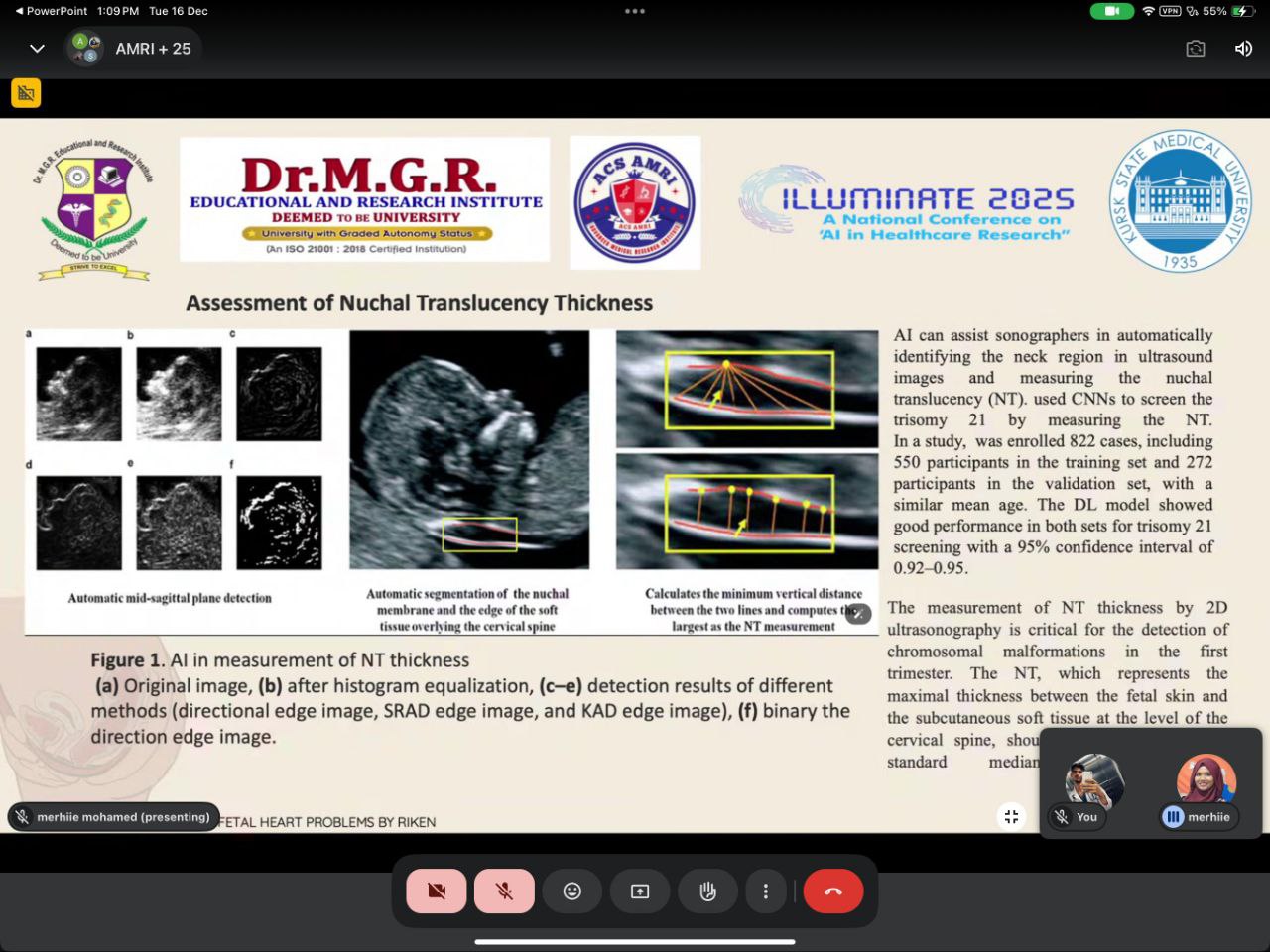The image size is (1270, 952).
Task: Tap the switch camera icon
Action: click(x=1195, y=49)
